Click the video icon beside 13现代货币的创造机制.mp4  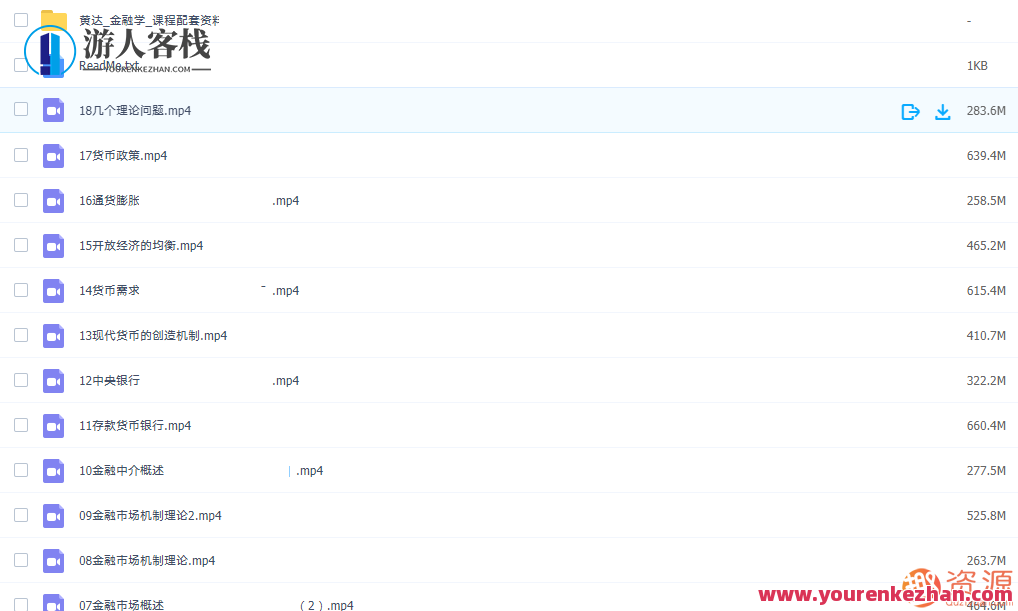[x=54, y=336]
